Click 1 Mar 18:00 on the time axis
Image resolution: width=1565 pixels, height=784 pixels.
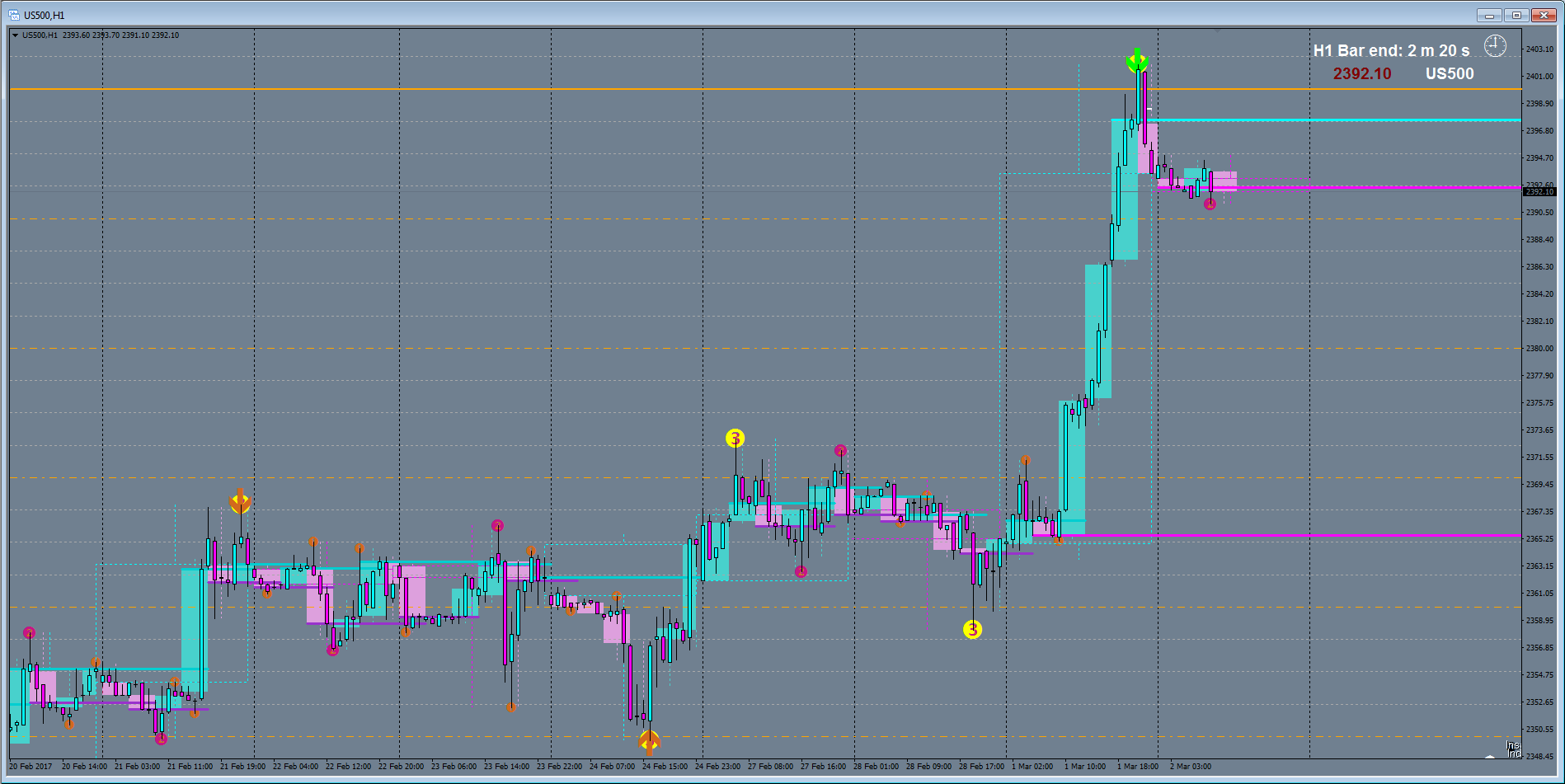pyautogui.click(x=1138, y=767)
